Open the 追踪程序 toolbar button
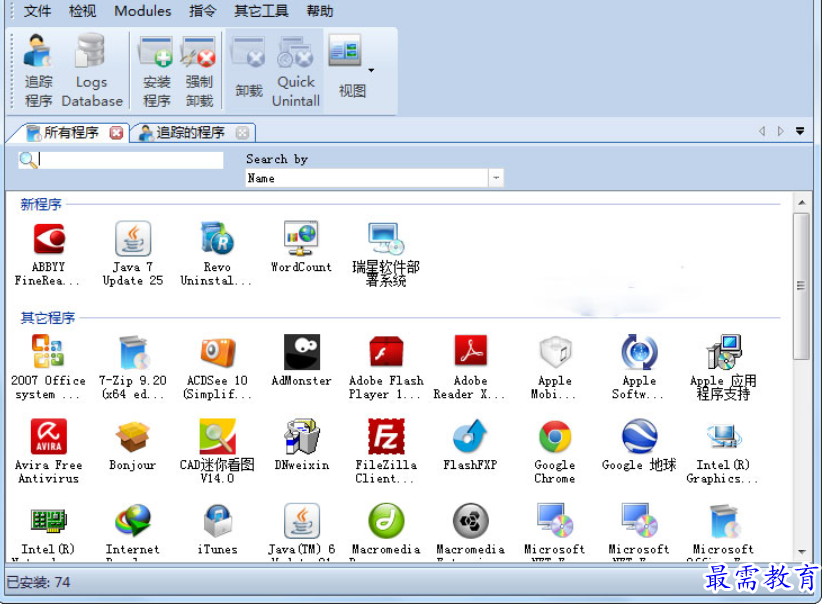Viewport: 827px width, 609px height. point(39,70)
